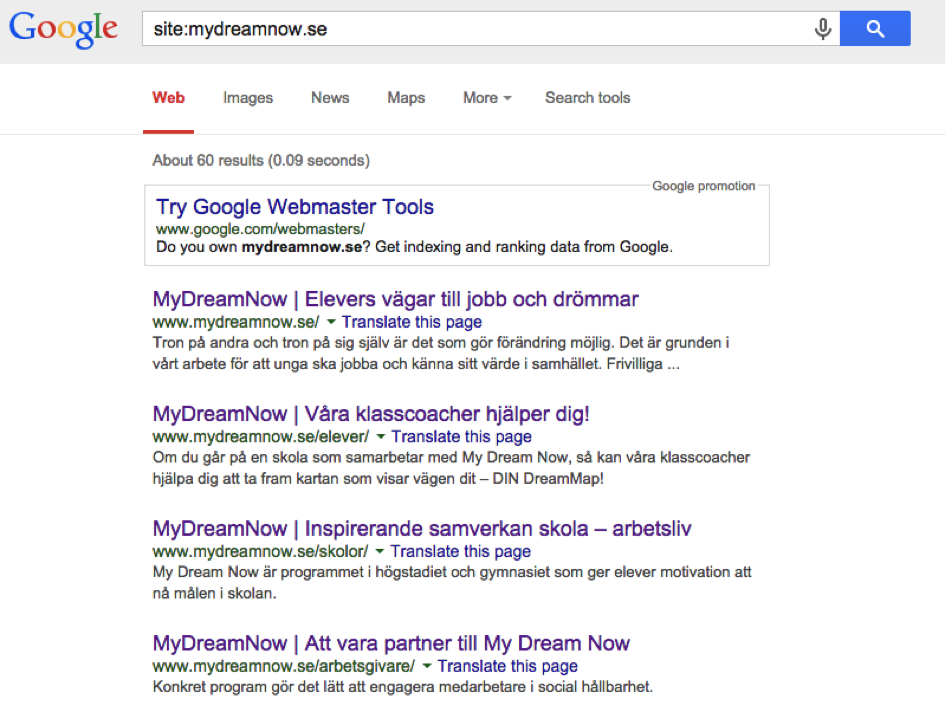Select the Web tab
Screen dimensions: 945x709
tap(168, 98)
